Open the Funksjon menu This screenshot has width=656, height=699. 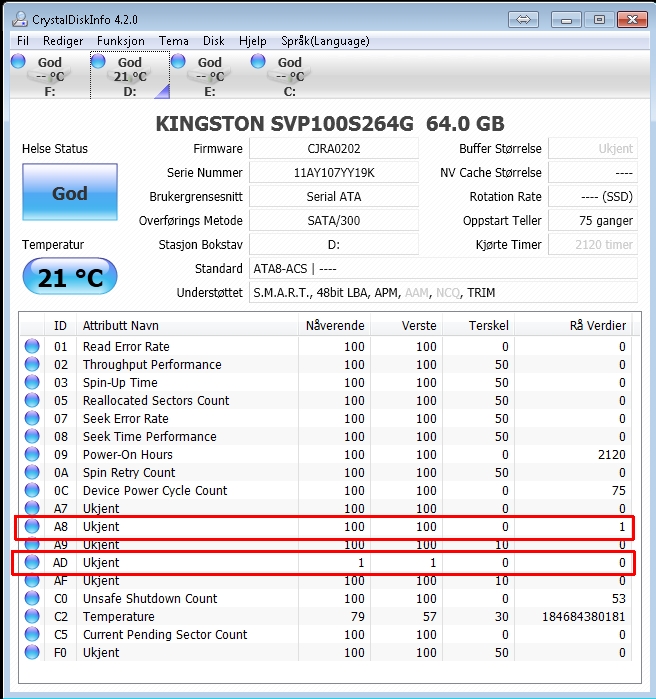point(121,41)
